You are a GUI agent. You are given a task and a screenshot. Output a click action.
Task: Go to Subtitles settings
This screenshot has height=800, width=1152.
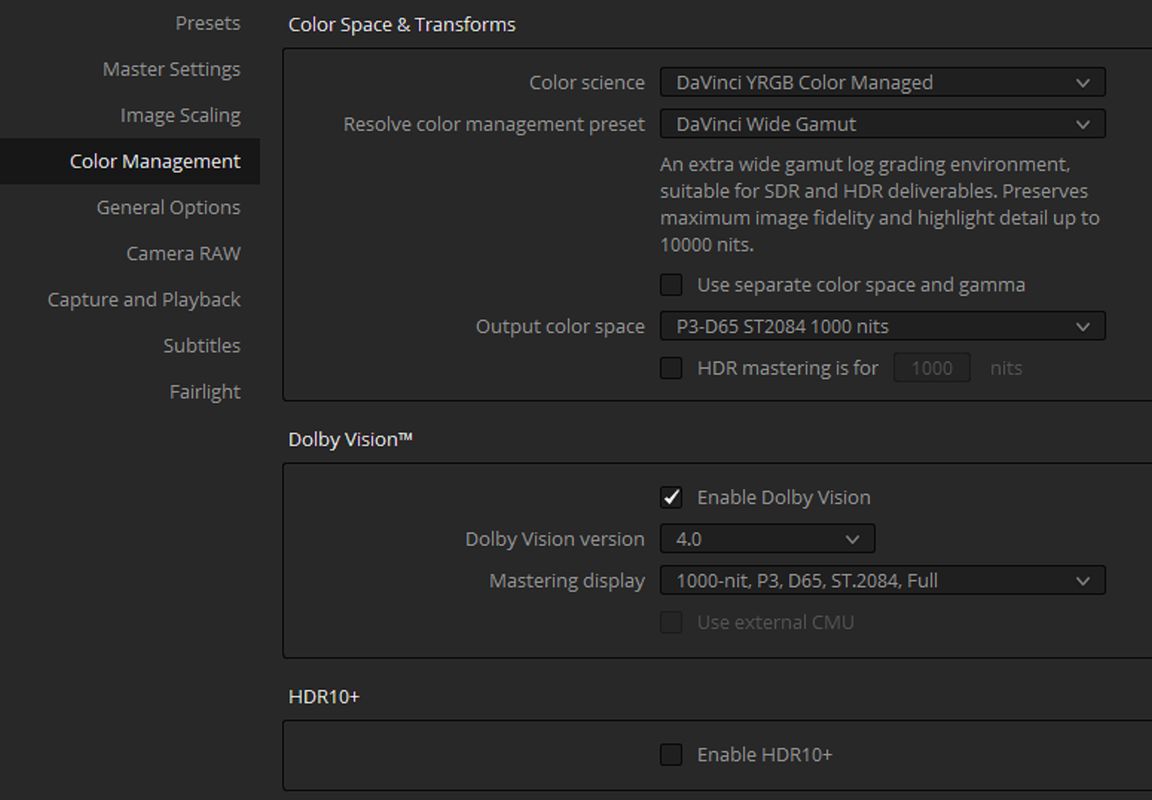point(201,346)
